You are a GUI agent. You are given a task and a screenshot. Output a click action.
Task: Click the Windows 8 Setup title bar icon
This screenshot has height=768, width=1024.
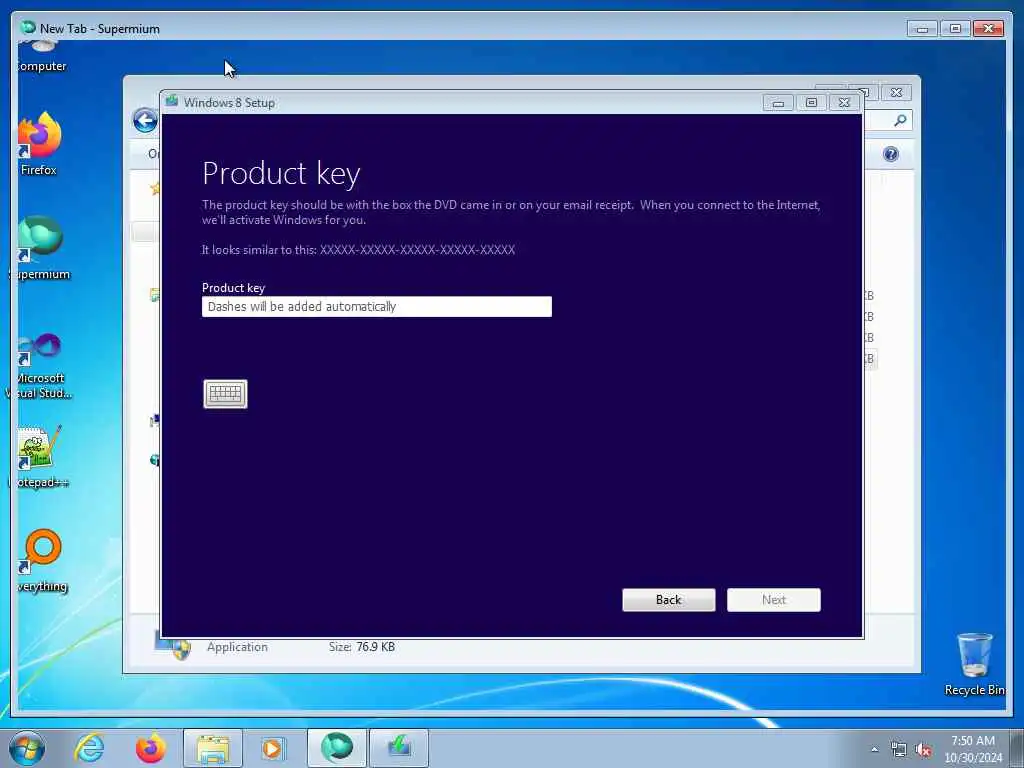[x=172, y=101]
